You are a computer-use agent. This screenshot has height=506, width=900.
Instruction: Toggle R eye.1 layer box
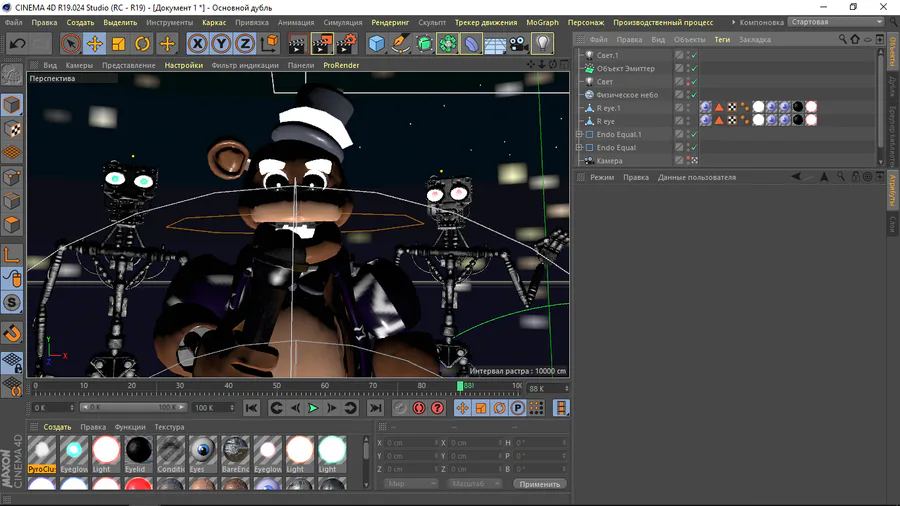pos(679,108)
